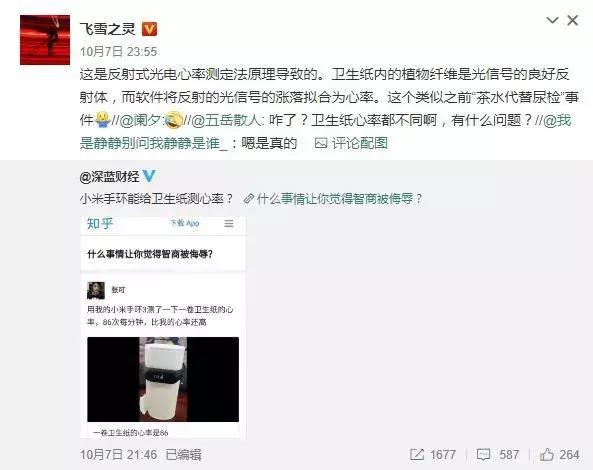This screenshot has height=470, width=593.
Task: Open the 什么事情让你觉得智商被侮辱 web link
Action: pos(334,199)
